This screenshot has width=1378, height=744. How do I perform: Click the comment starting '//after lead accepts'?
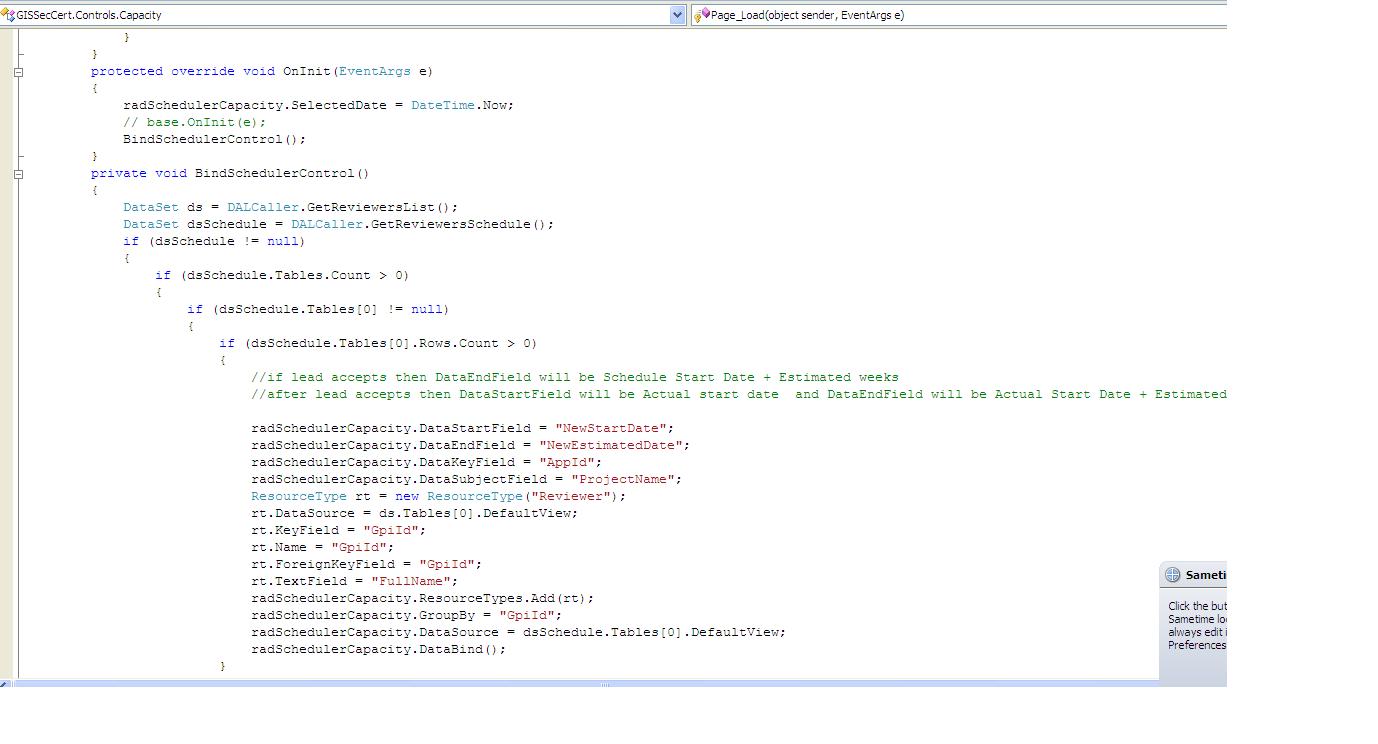738,394
